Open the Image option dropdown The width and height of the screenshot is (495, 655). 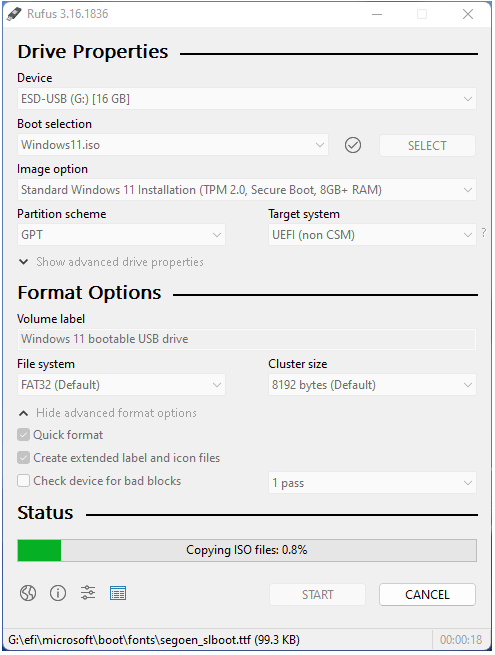tap(246, 190)
